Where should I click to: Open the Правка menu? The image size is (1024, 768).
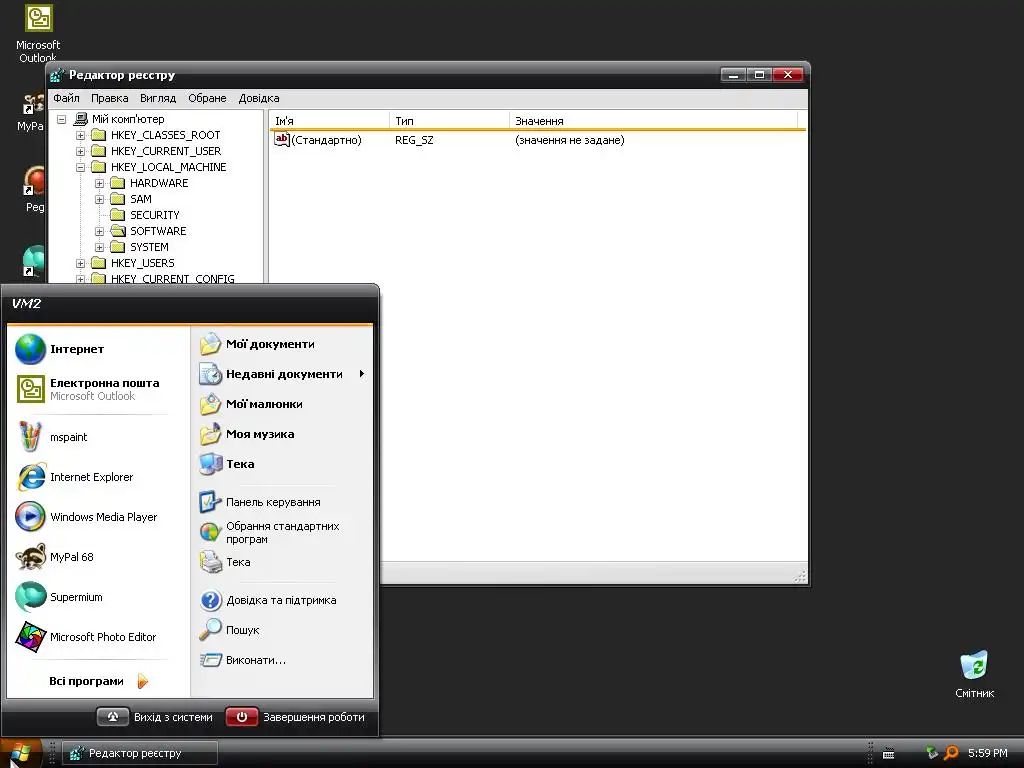[109, 98]
